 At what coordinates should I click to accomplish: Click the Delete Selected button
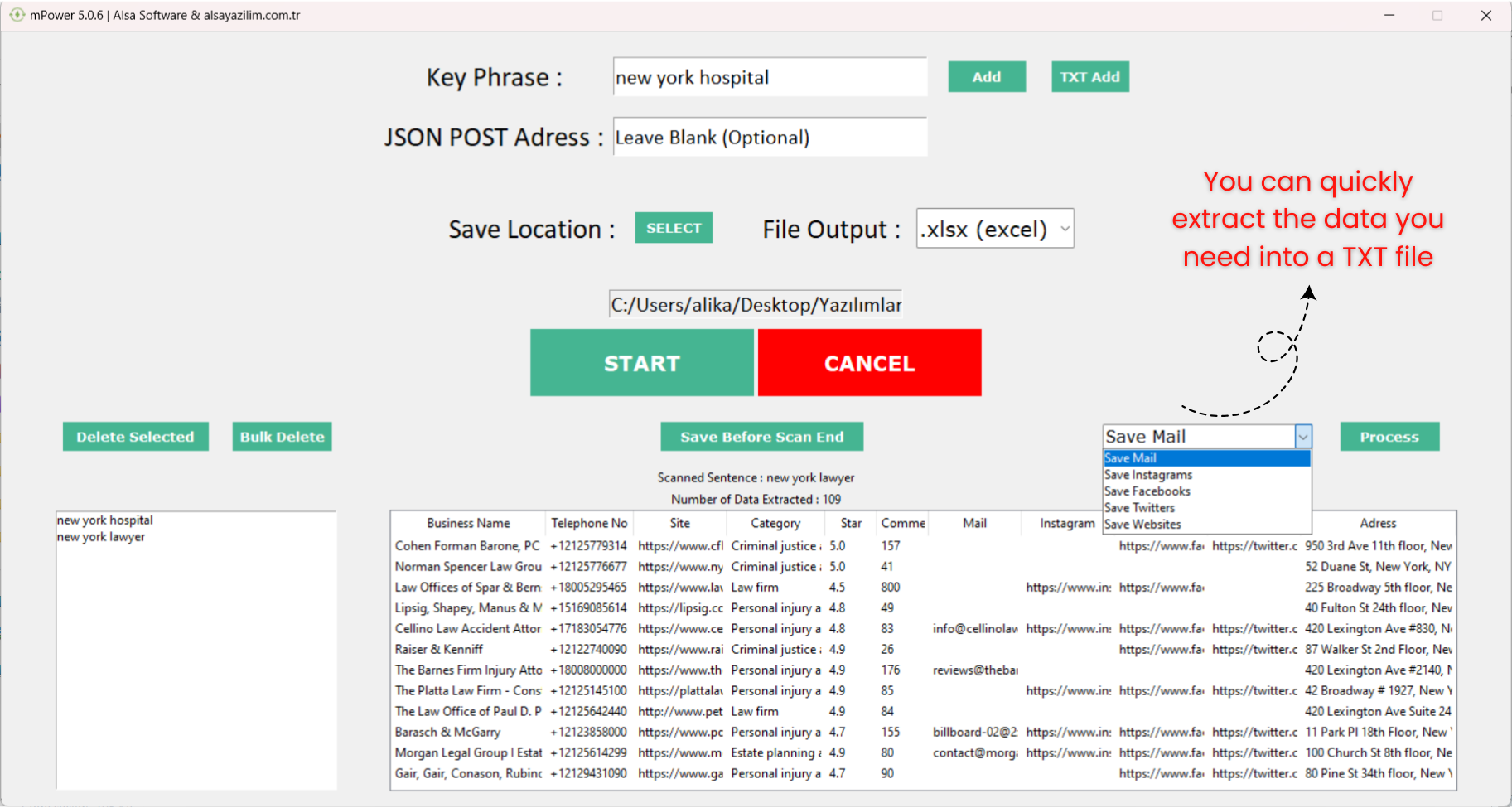(x=135, y=436)
